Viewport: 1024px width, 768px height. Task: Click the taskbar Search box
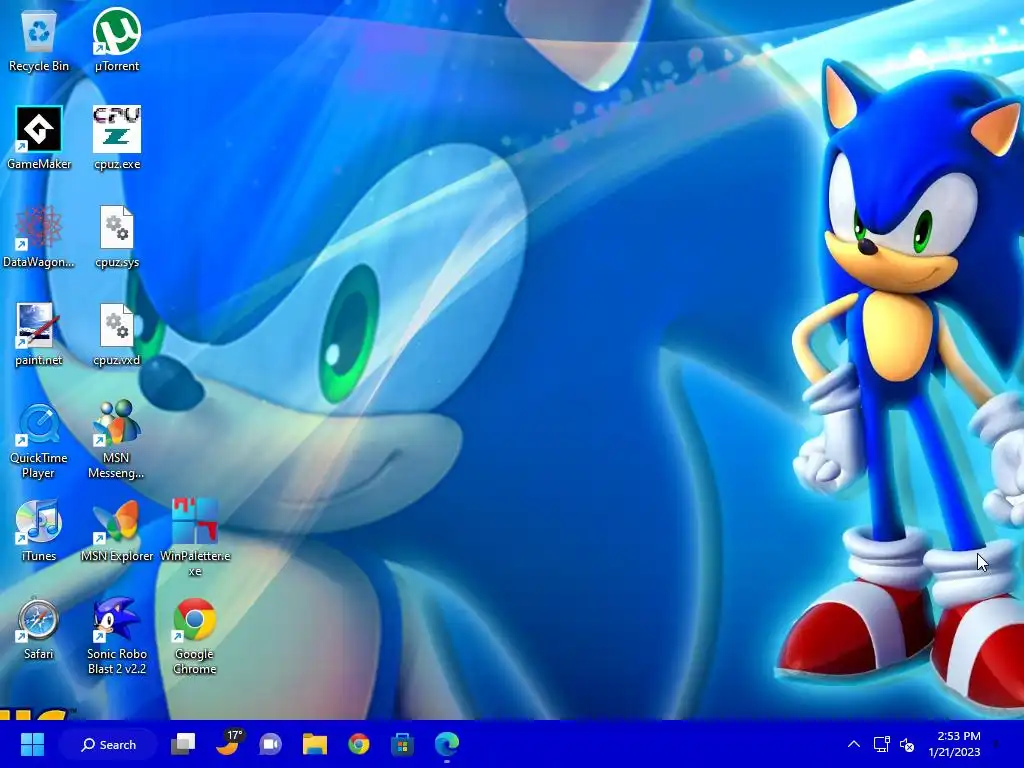click(108, 744)
